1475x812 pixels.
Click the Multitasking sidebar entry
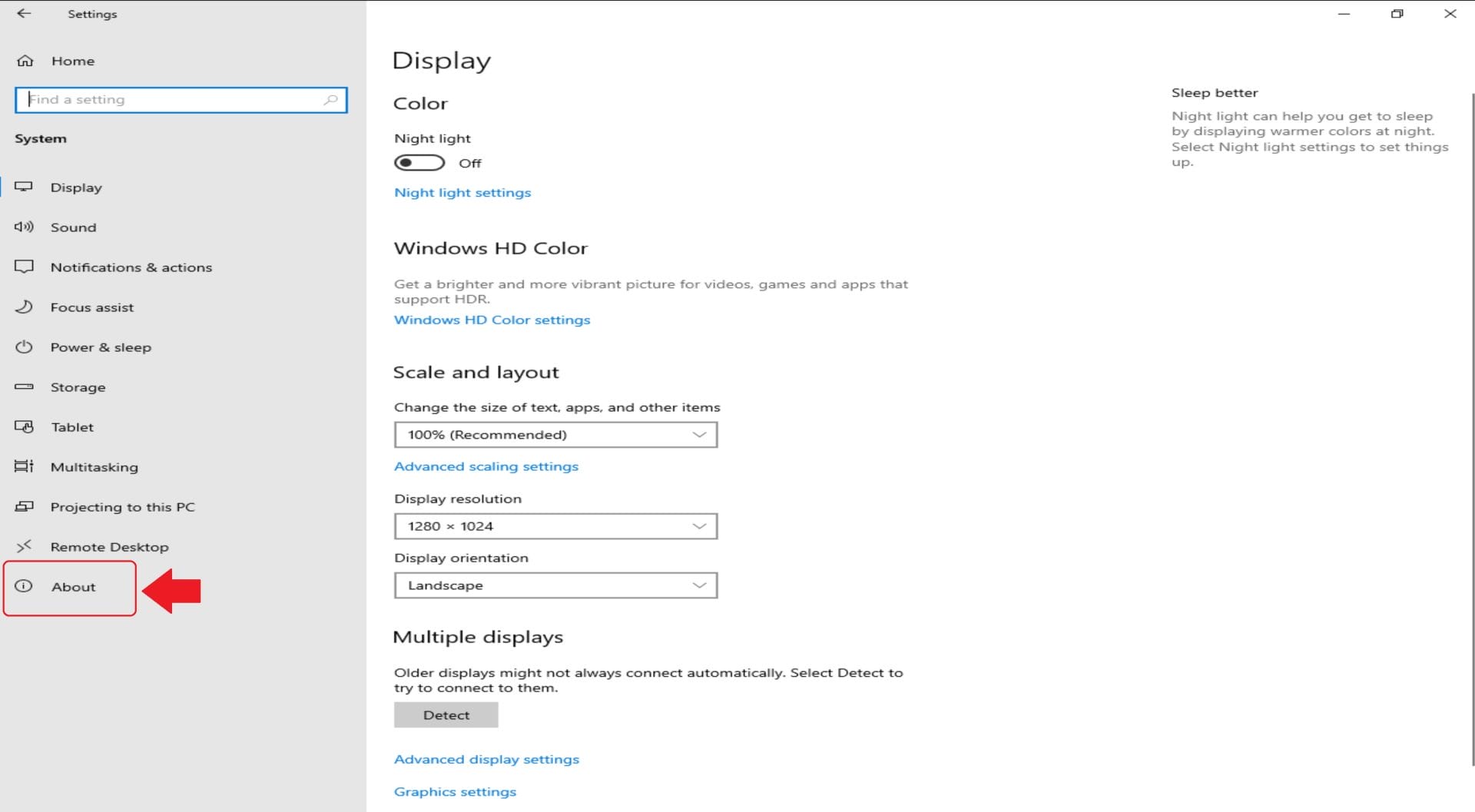point(94,467)
